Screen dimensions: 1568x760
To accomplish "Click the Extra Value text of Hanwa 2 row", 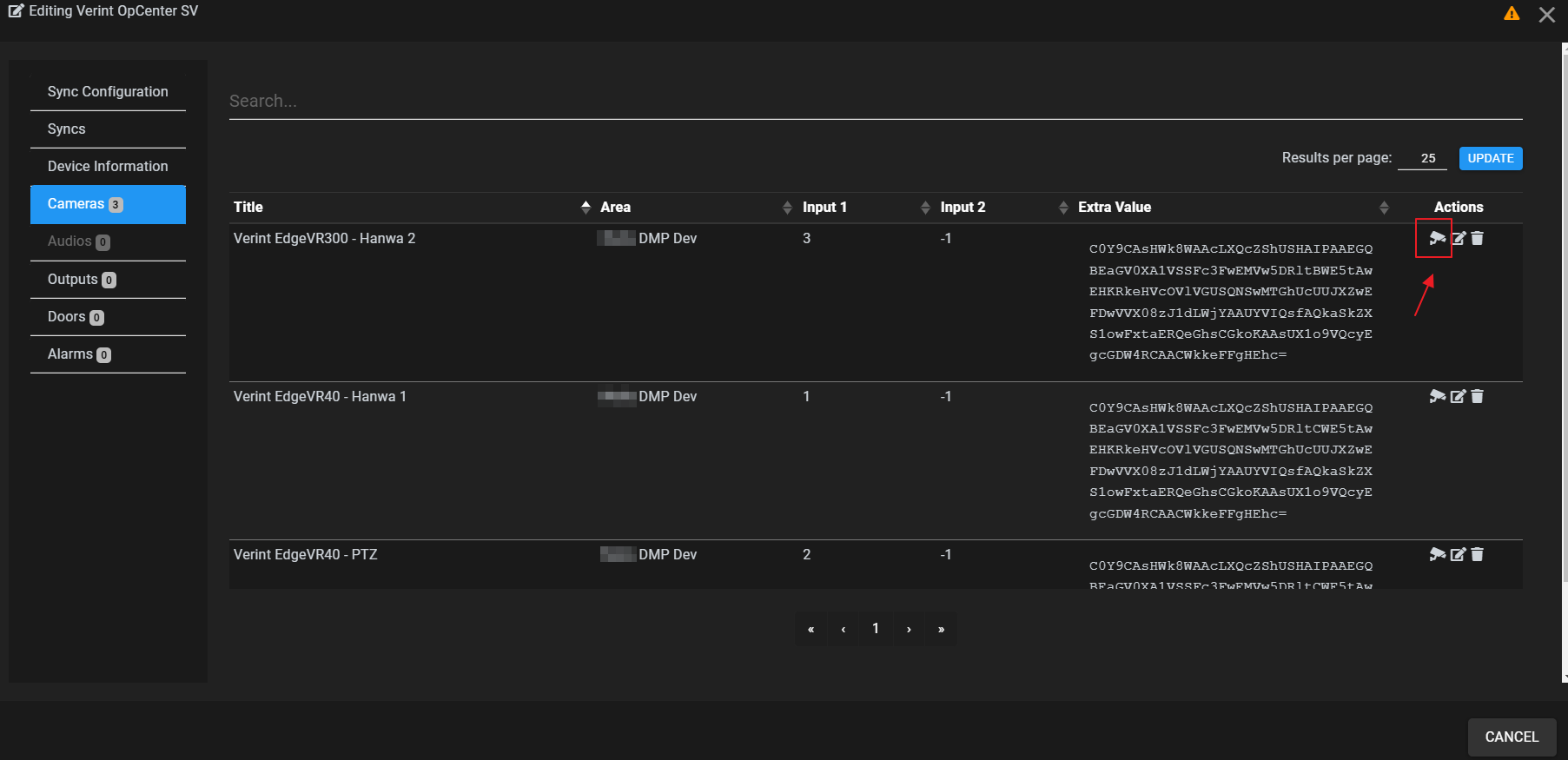I will 1231,302.
